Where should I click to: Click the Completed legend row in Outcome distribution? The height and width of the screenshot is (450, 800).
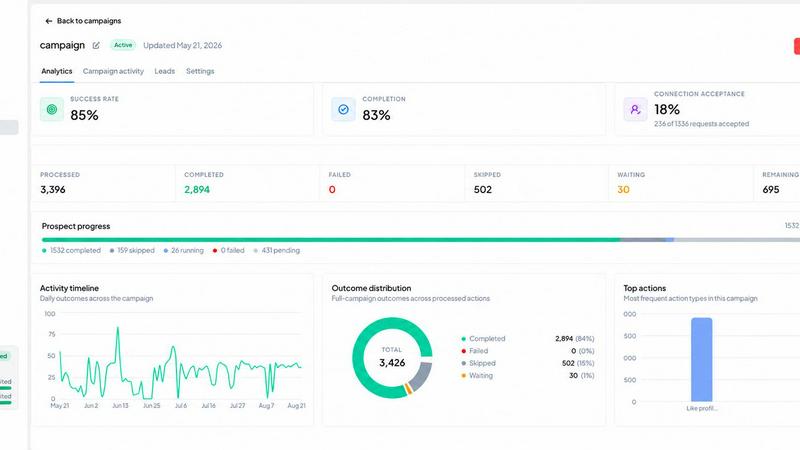[x=528, y=339]
